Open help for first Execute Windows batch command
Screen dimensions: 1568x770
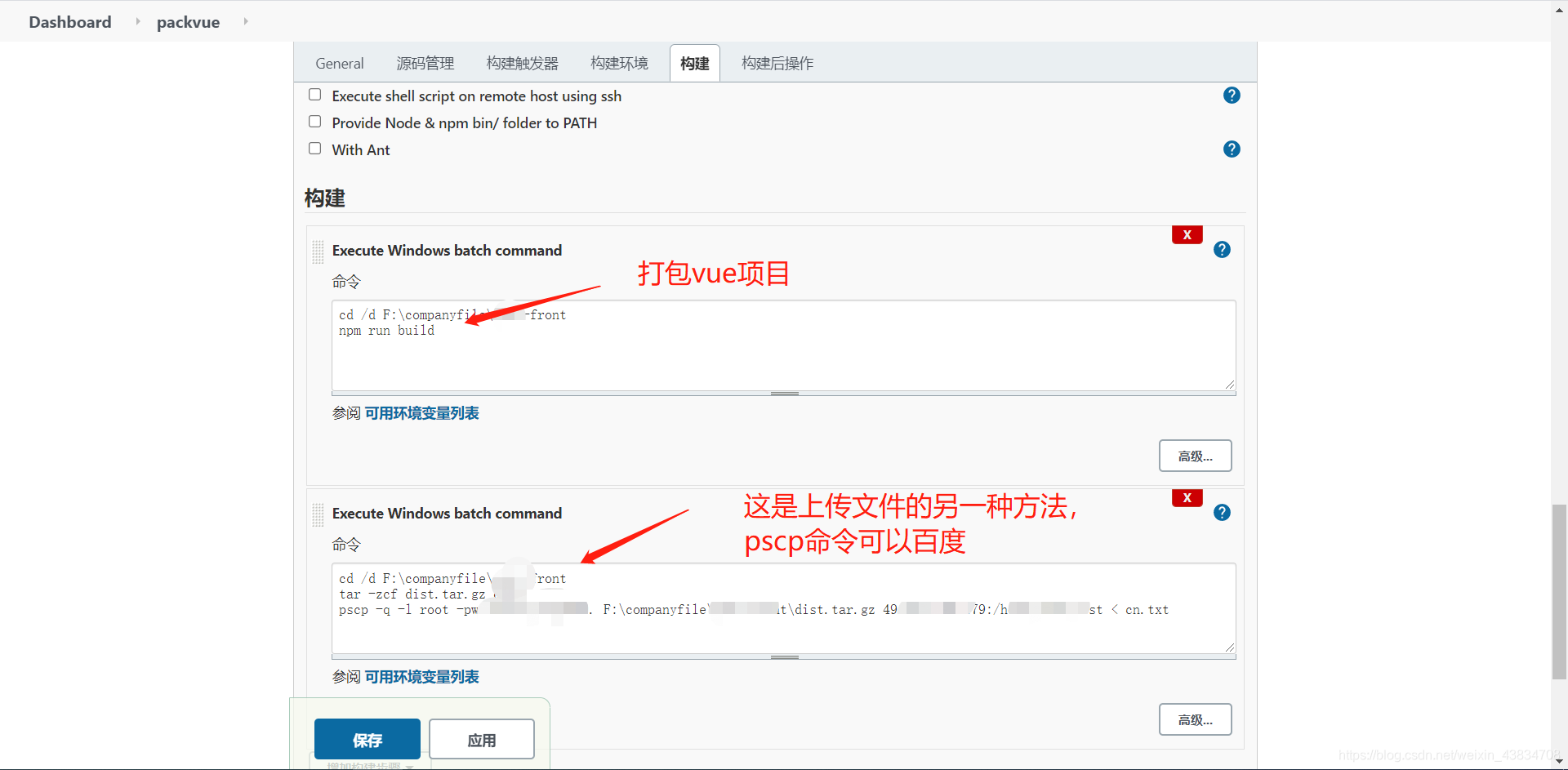click(x=1222, y=250)
